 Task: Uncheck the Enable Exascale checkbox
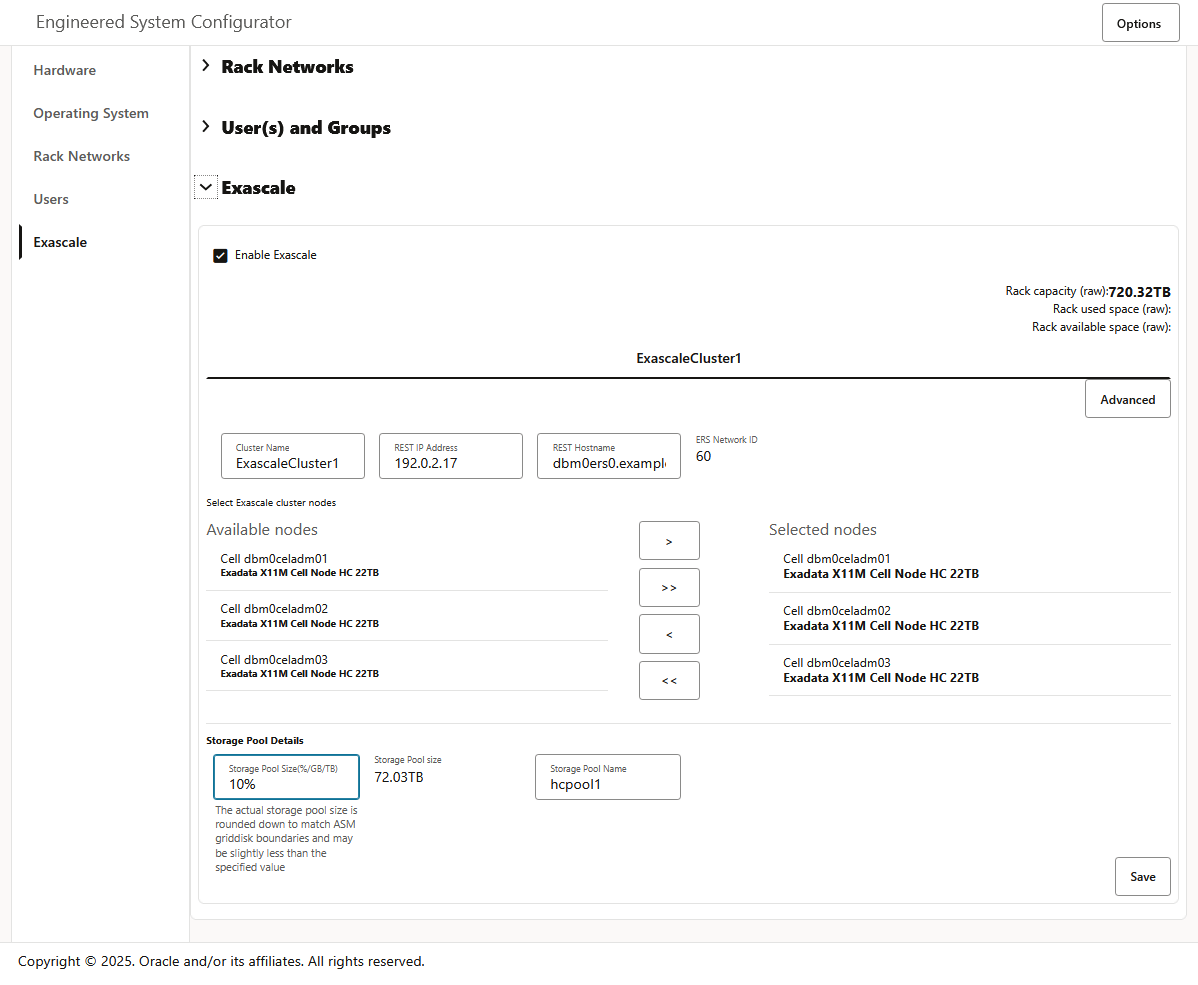pos(221,256)
